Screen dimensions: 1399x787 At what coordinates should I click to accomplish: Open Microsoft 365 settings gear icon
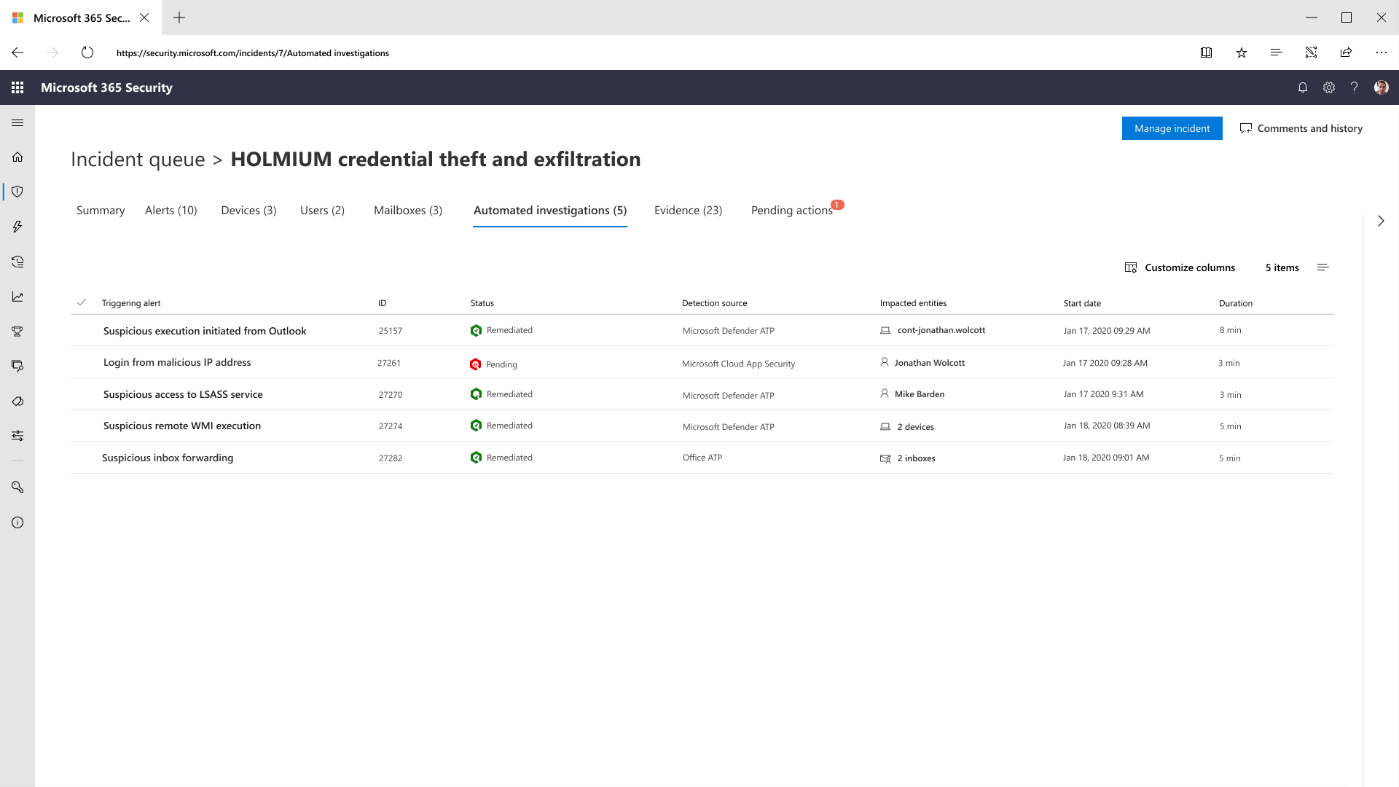click(x=1328, y=87)
